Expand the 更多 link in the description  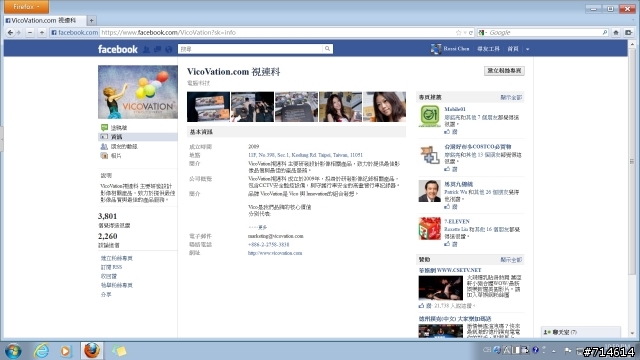(x=262, y=227)
